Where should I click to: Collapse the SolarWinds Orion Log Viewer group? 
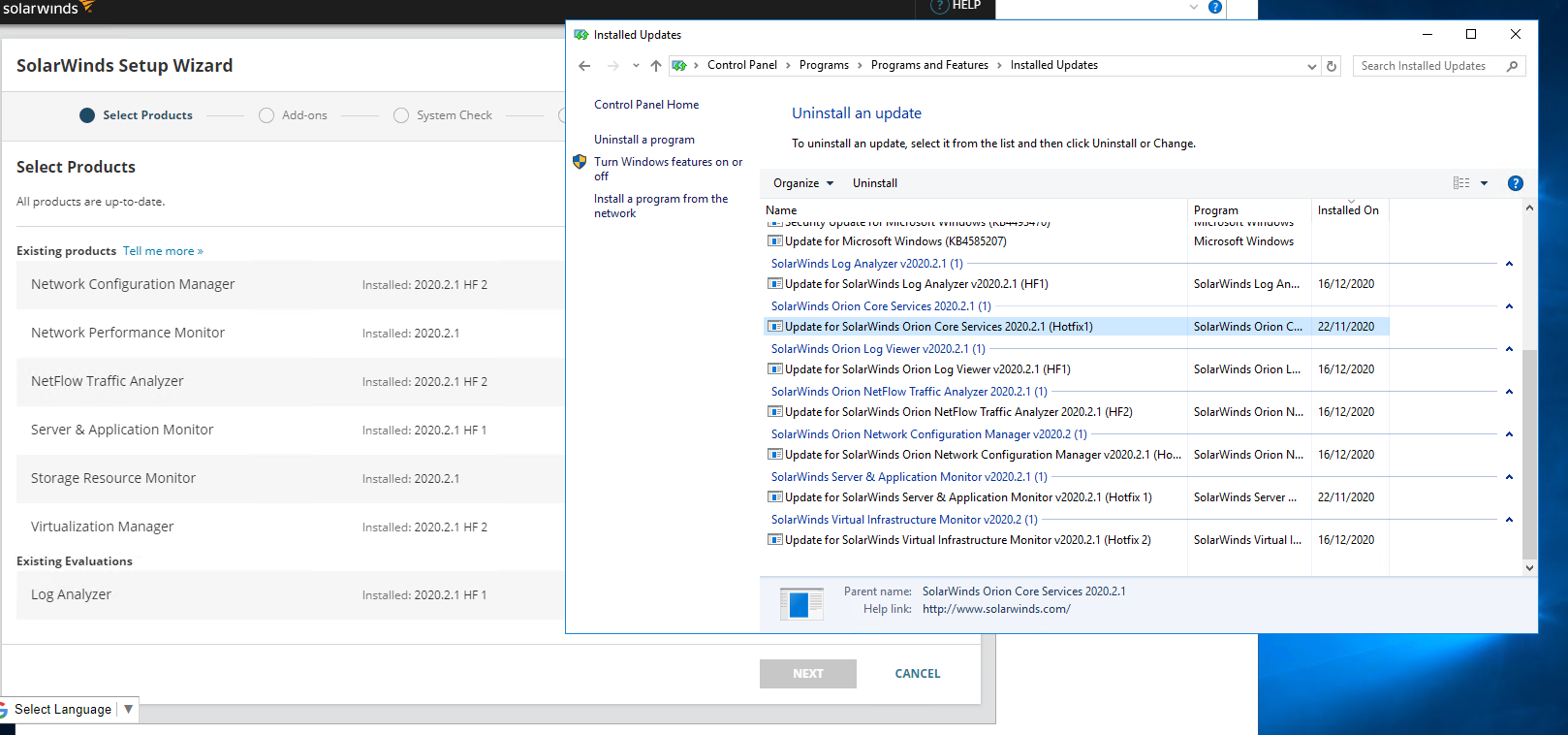(1509, 349)
